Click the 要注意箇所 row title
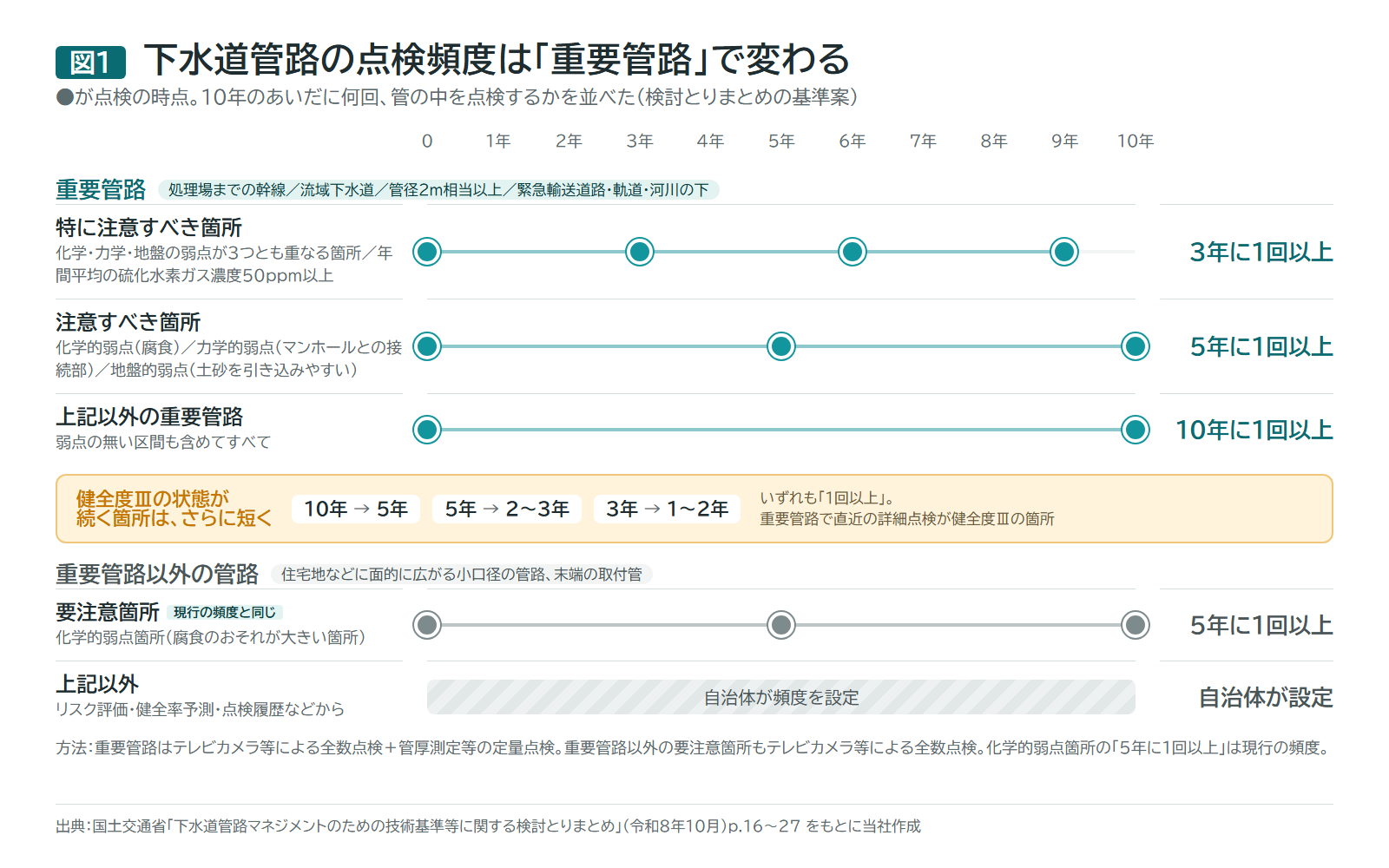Screen dimensions: 1389x868 click(108, 612)
